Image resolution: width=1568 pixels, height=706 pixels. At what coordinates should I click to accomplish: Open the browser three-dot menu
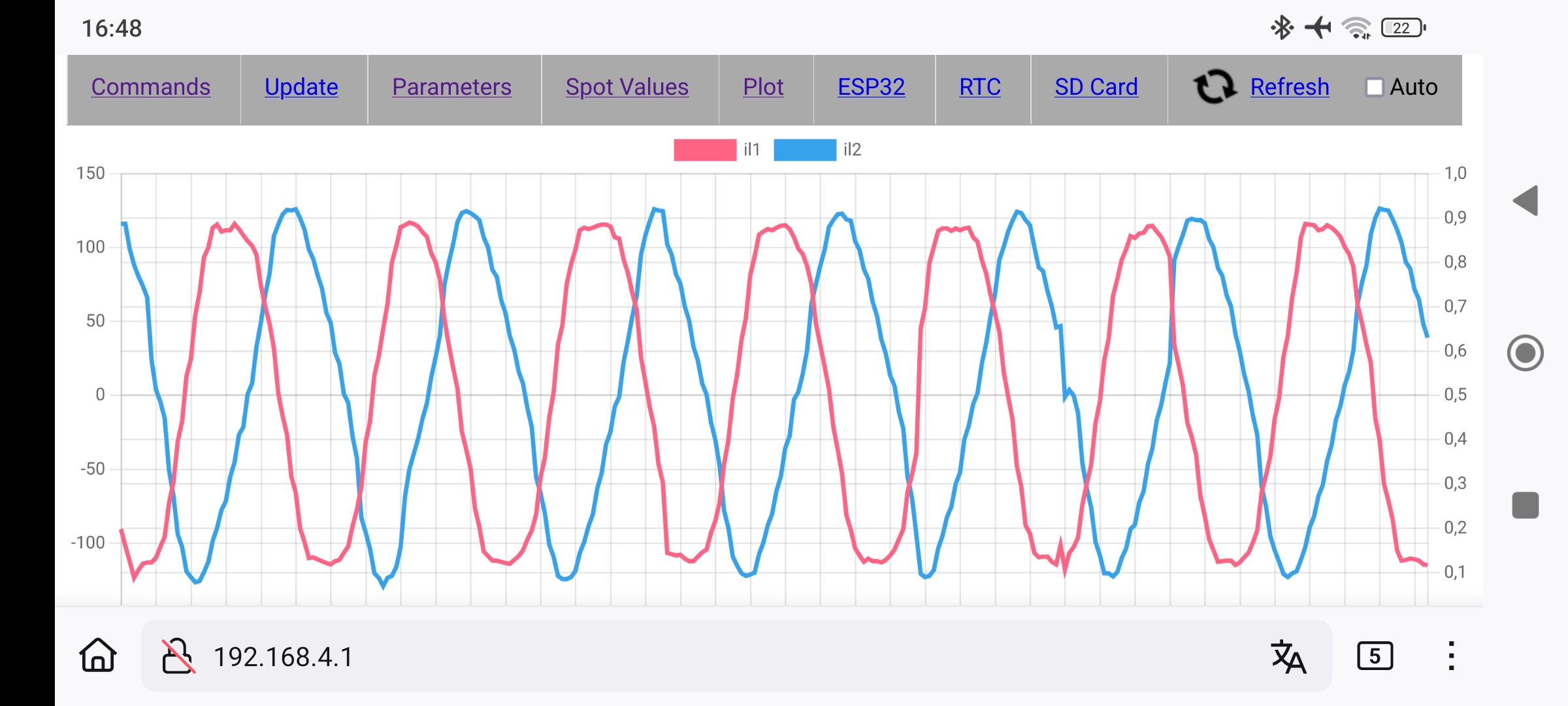tap(1451, 656)
